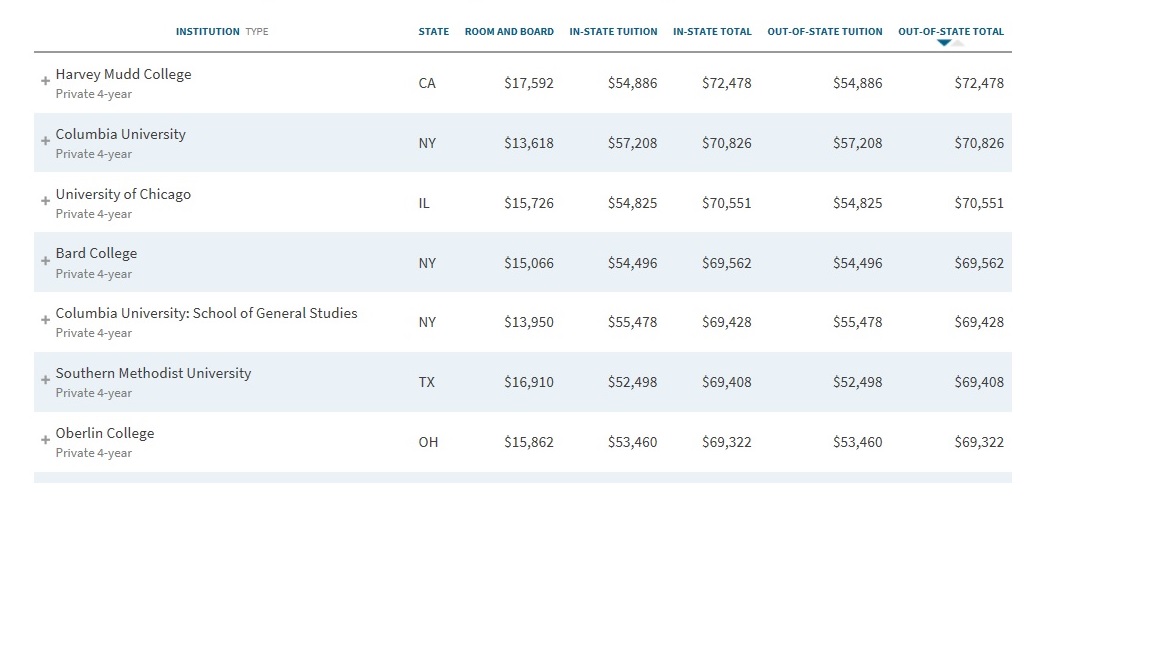
Task: Select Columbia University in-state tuition $57,208
Action: (633, 143)
